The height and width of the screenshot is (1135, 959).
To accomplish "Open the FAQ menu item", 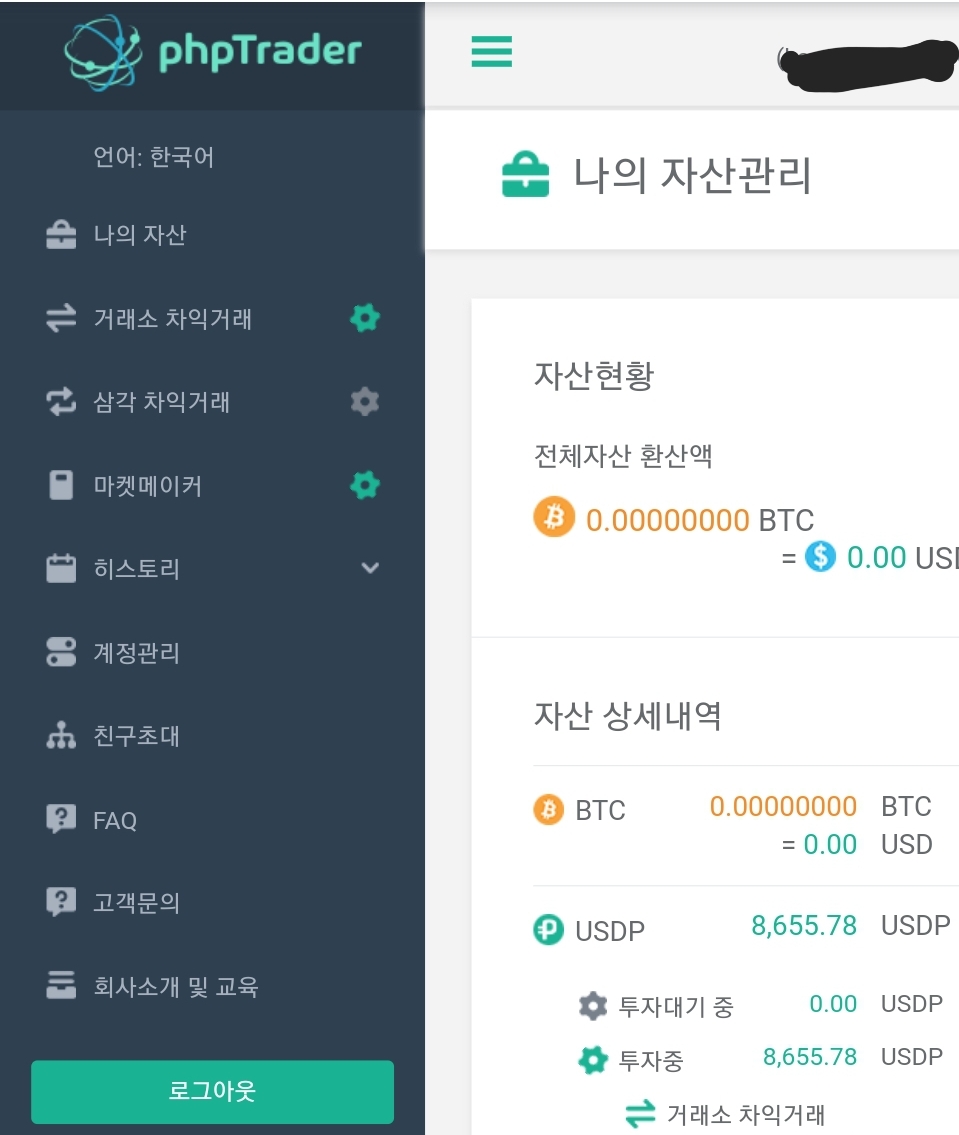I will tap(115, 821).
